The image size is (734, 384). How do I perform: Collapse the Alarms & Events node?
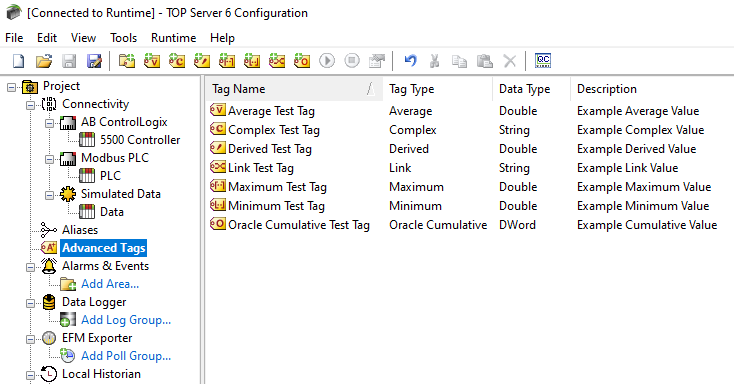pos(30,267)
